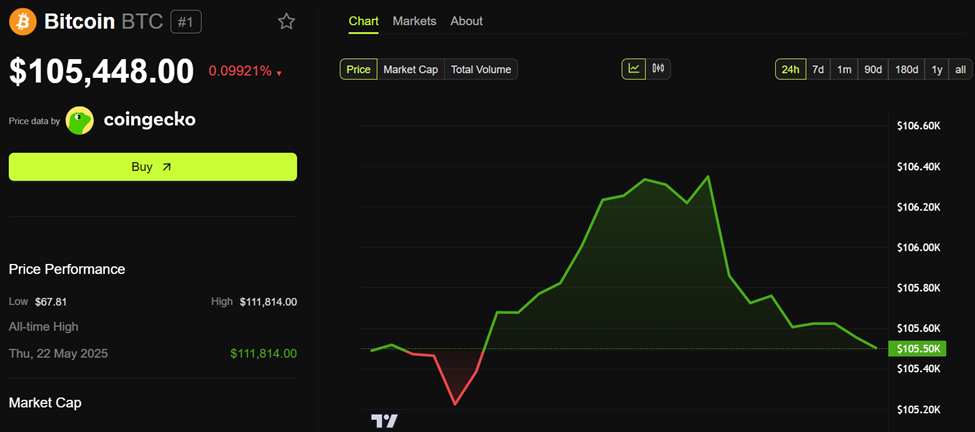The image size is (975, 432).
Task: Click the Price data by label
Action: [x=34, y=121]
